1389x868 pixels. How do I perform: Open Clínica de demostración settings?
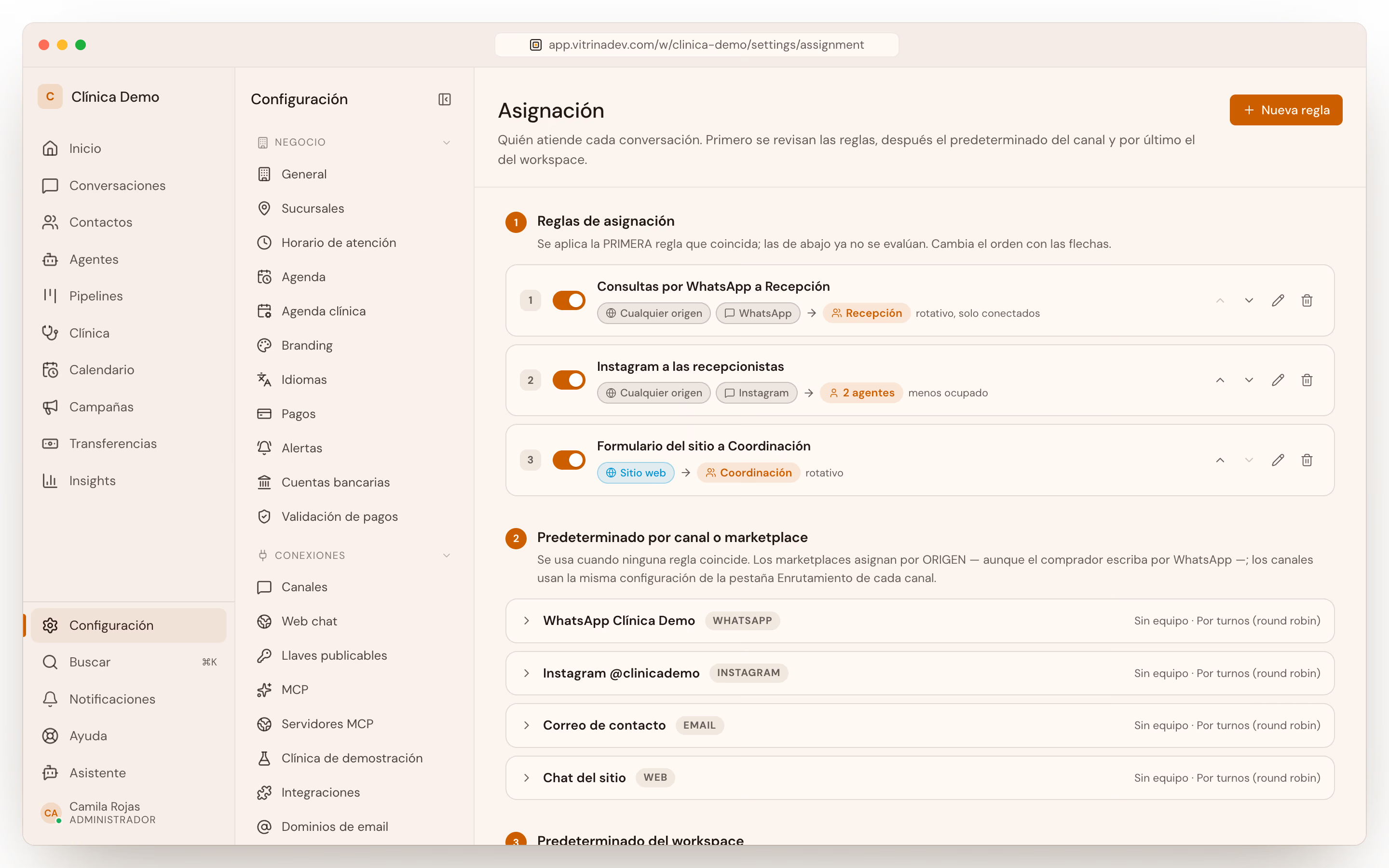click(x=354, y=758)
